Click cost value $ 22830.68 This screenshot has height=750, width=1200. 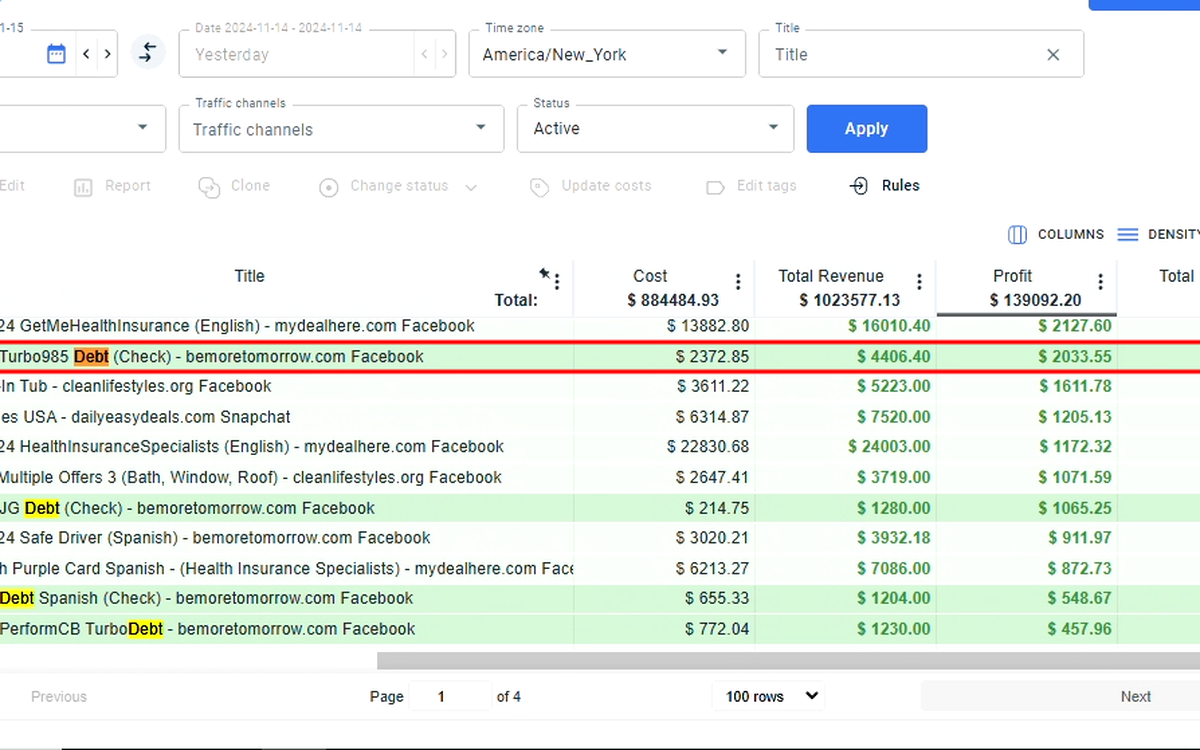pyautogui.click(x=708, y=447)
